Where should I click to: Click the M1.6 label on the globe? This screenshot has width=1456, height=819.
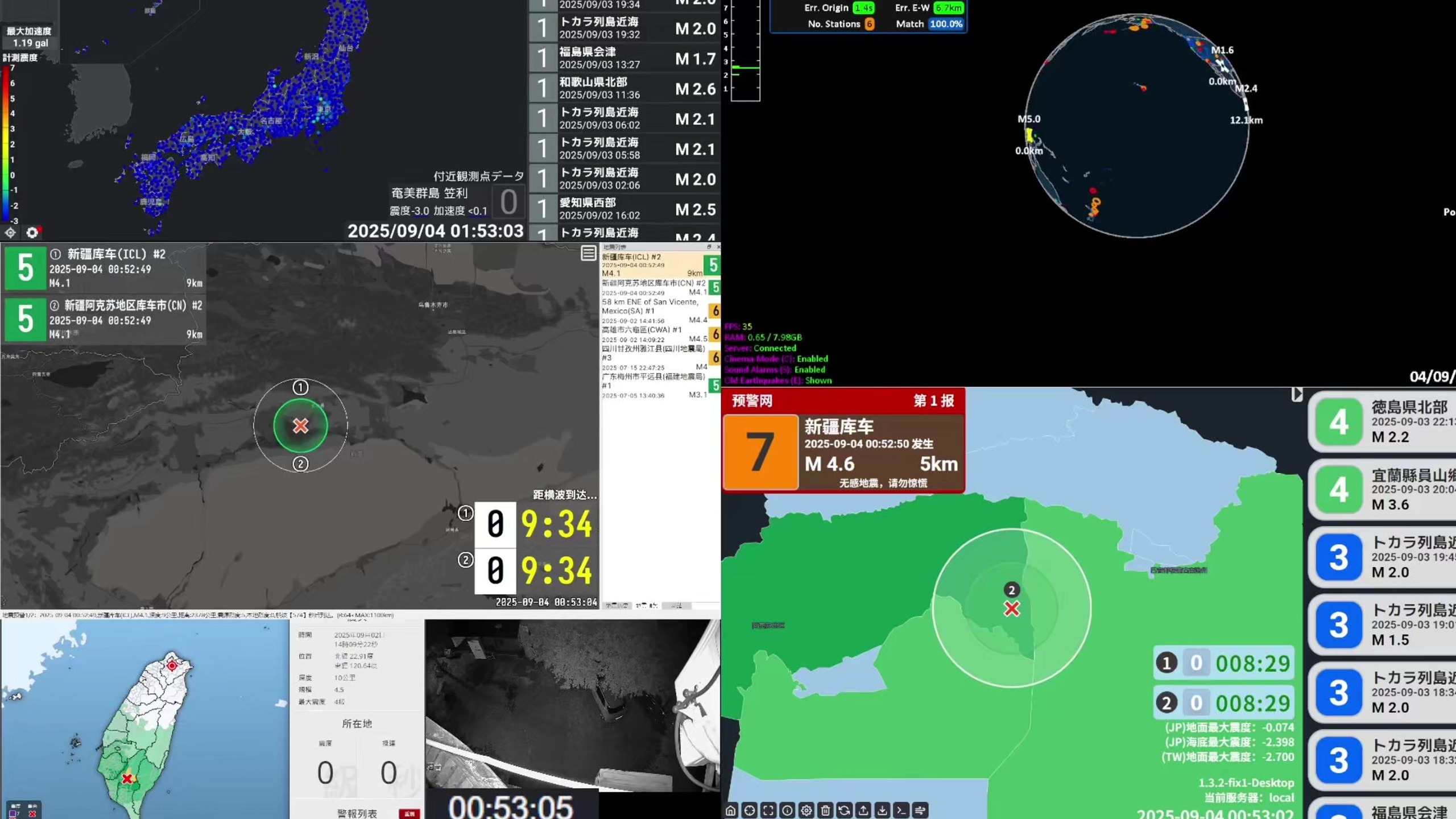pyautogui.click(x=1222, y=50)
